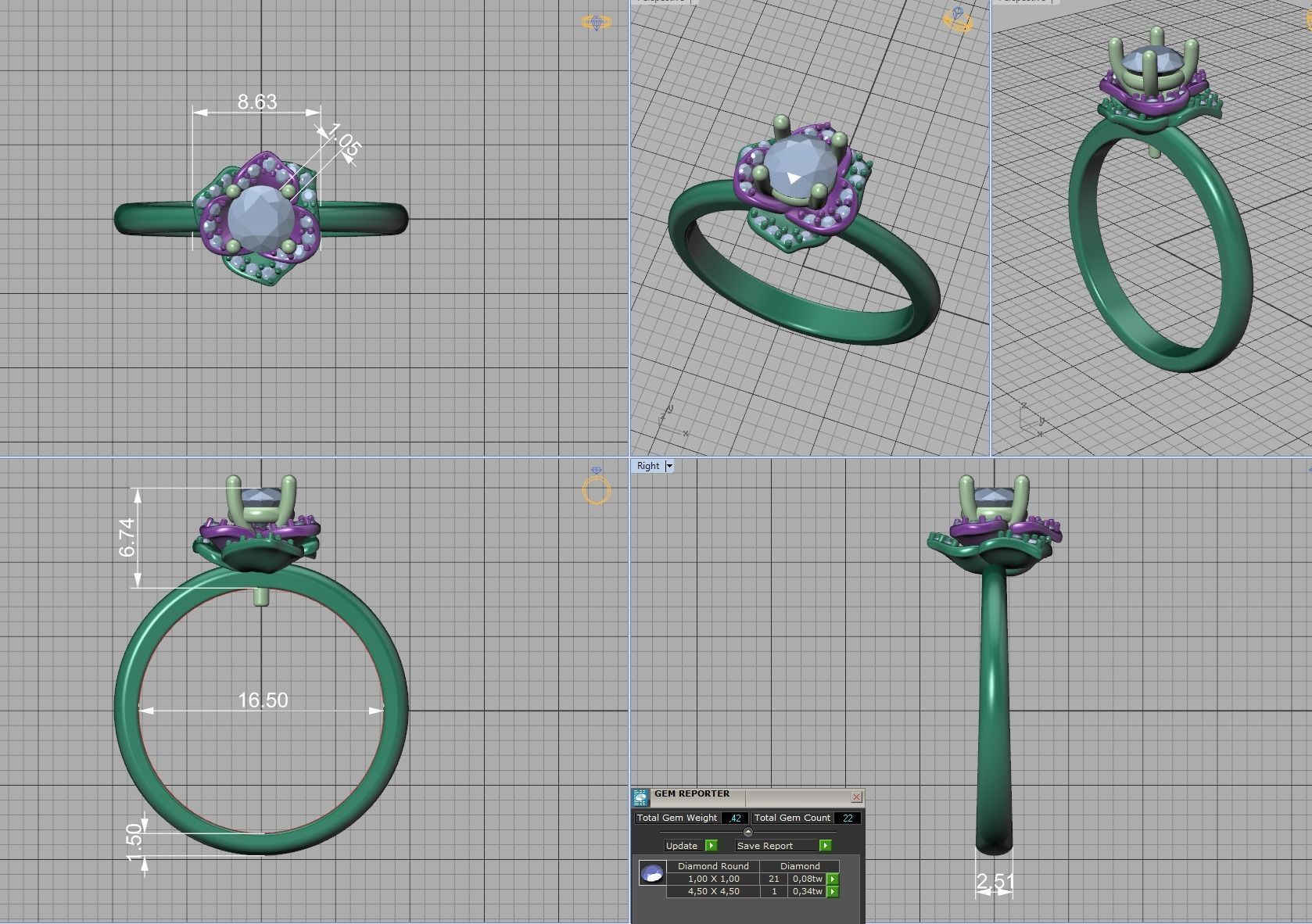Viewport: 1312px width, 924px height.
Task: Open the Right viewport dropdown arrow
Action: 669,467
